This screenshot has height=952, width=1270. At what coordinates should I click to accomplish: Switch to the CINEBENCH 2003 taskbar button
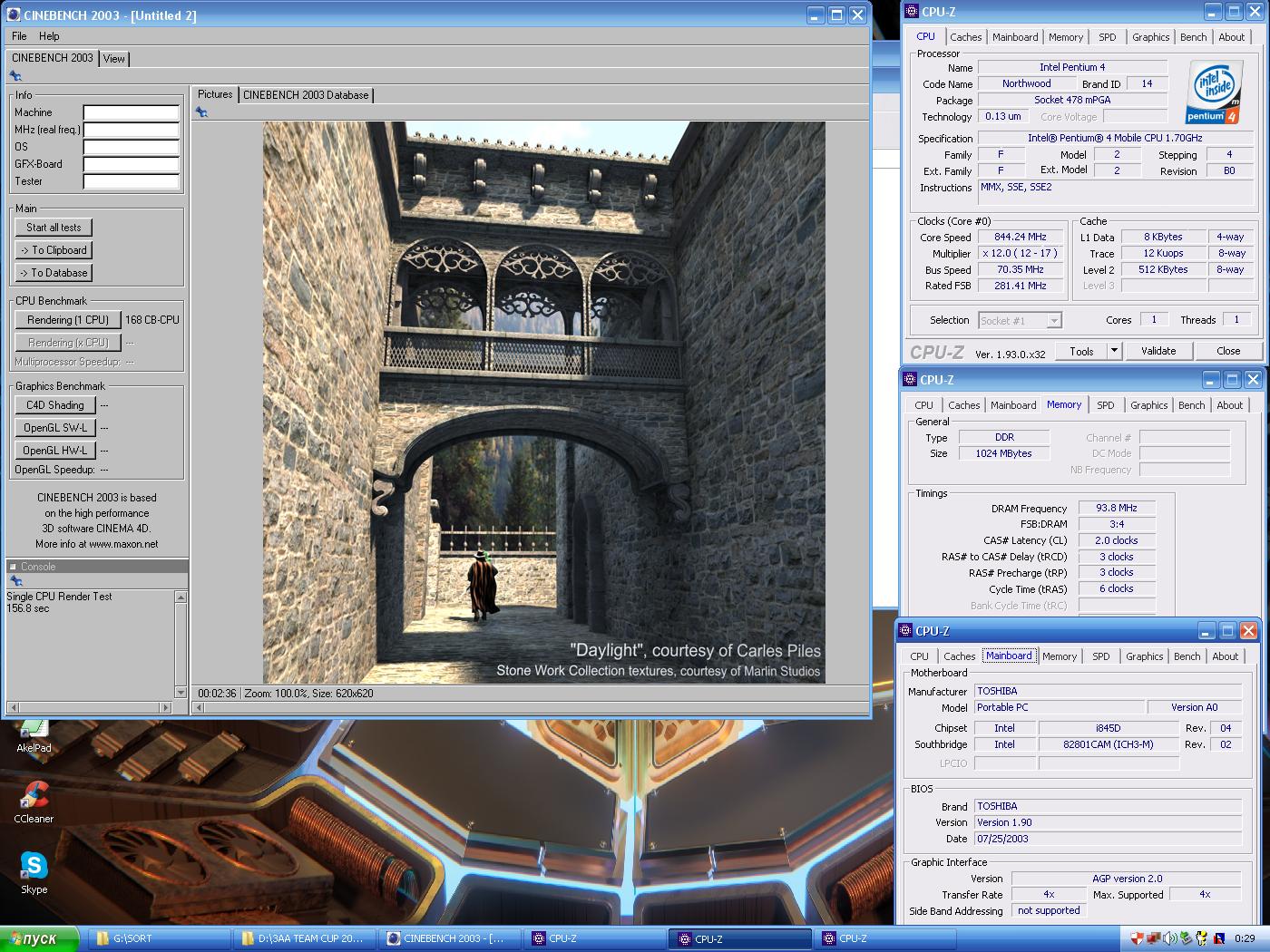(x=451, y=938)
